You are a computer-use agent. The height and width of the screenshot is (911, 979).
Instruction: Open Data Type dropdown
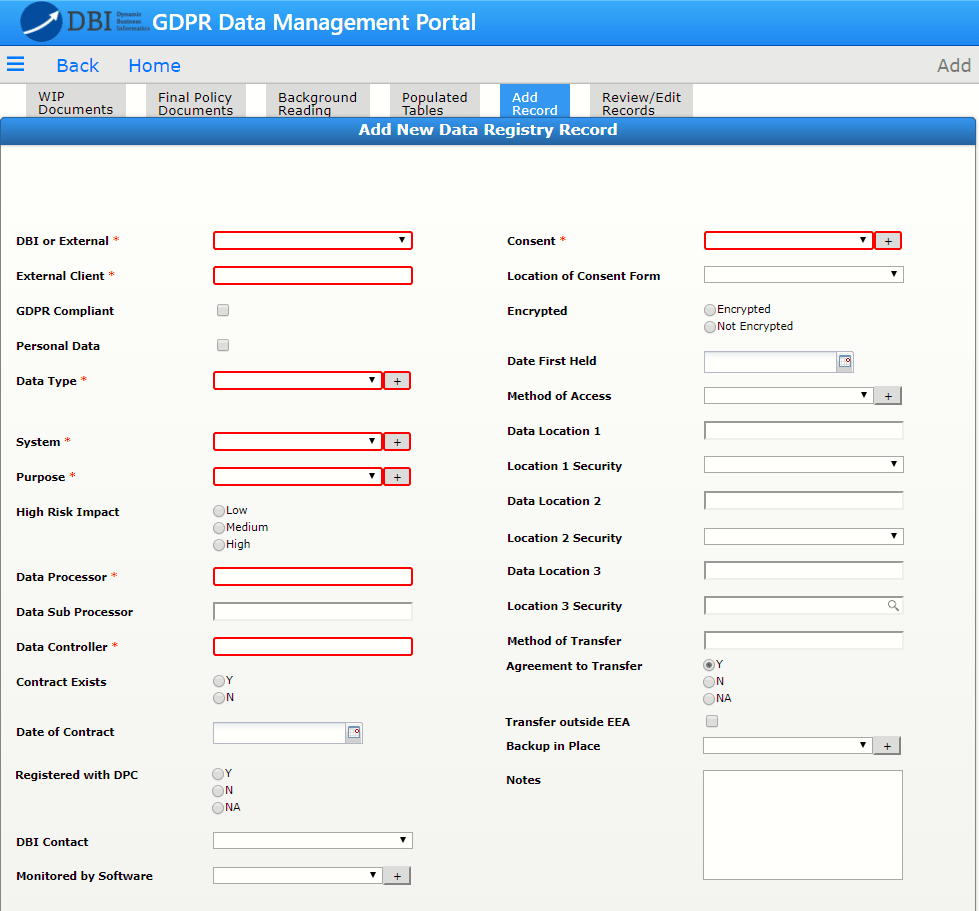pos(298,380)
